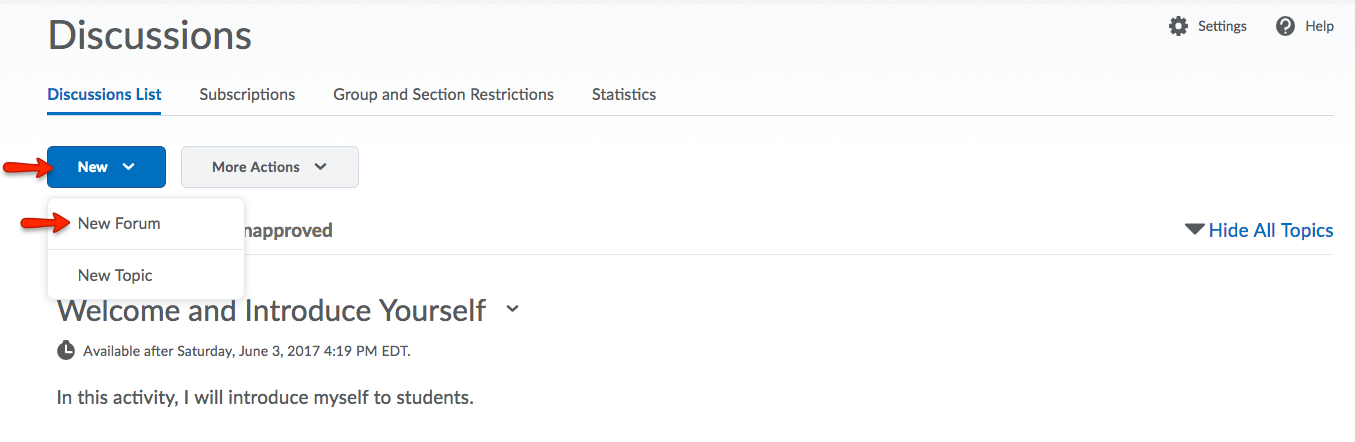Click the clock availability icon

66,350
